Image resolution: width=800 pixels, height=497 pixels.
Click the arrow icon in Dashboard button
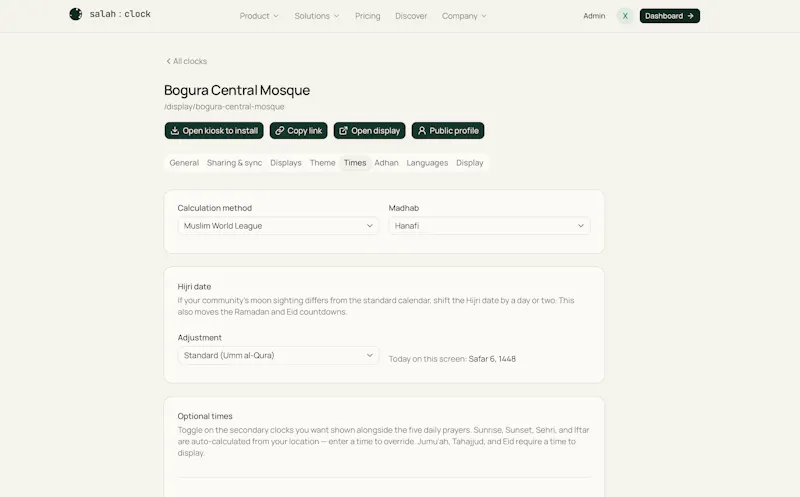690,16
